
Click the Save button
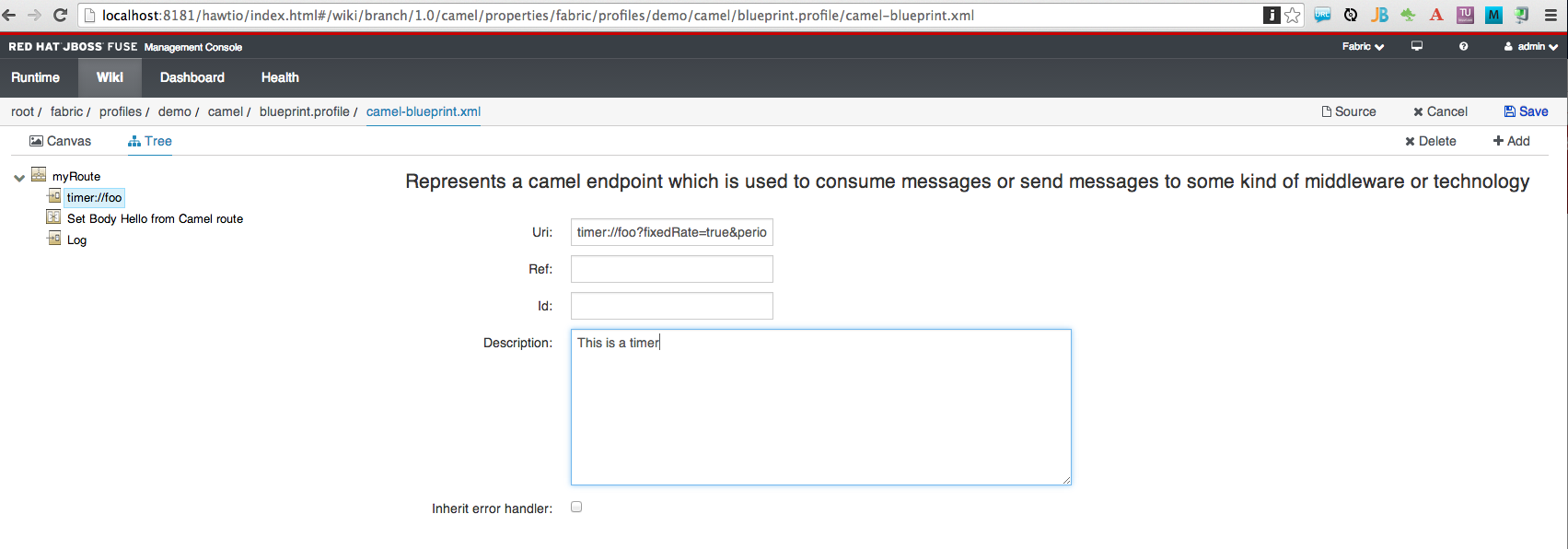tap(1527, 111)
